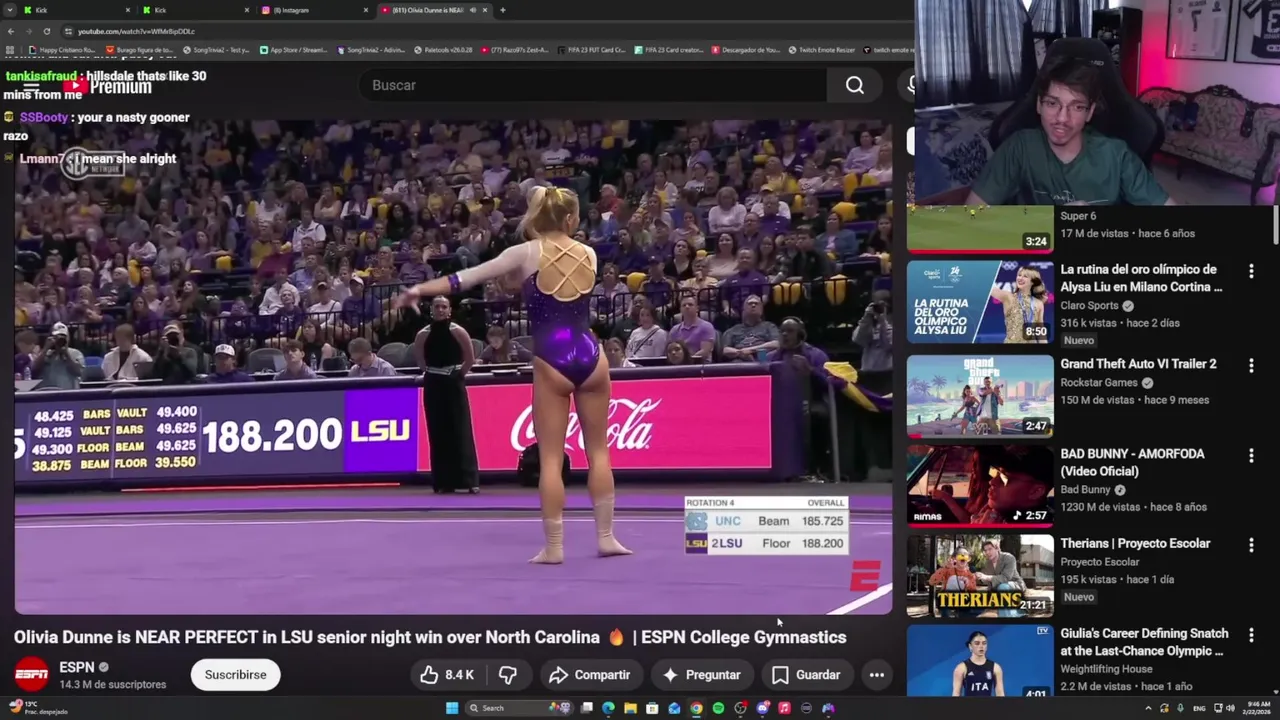Viewport: 1280px width, 720px height.
Task: Open options for Alysa Liu video
Action: 1251,272
